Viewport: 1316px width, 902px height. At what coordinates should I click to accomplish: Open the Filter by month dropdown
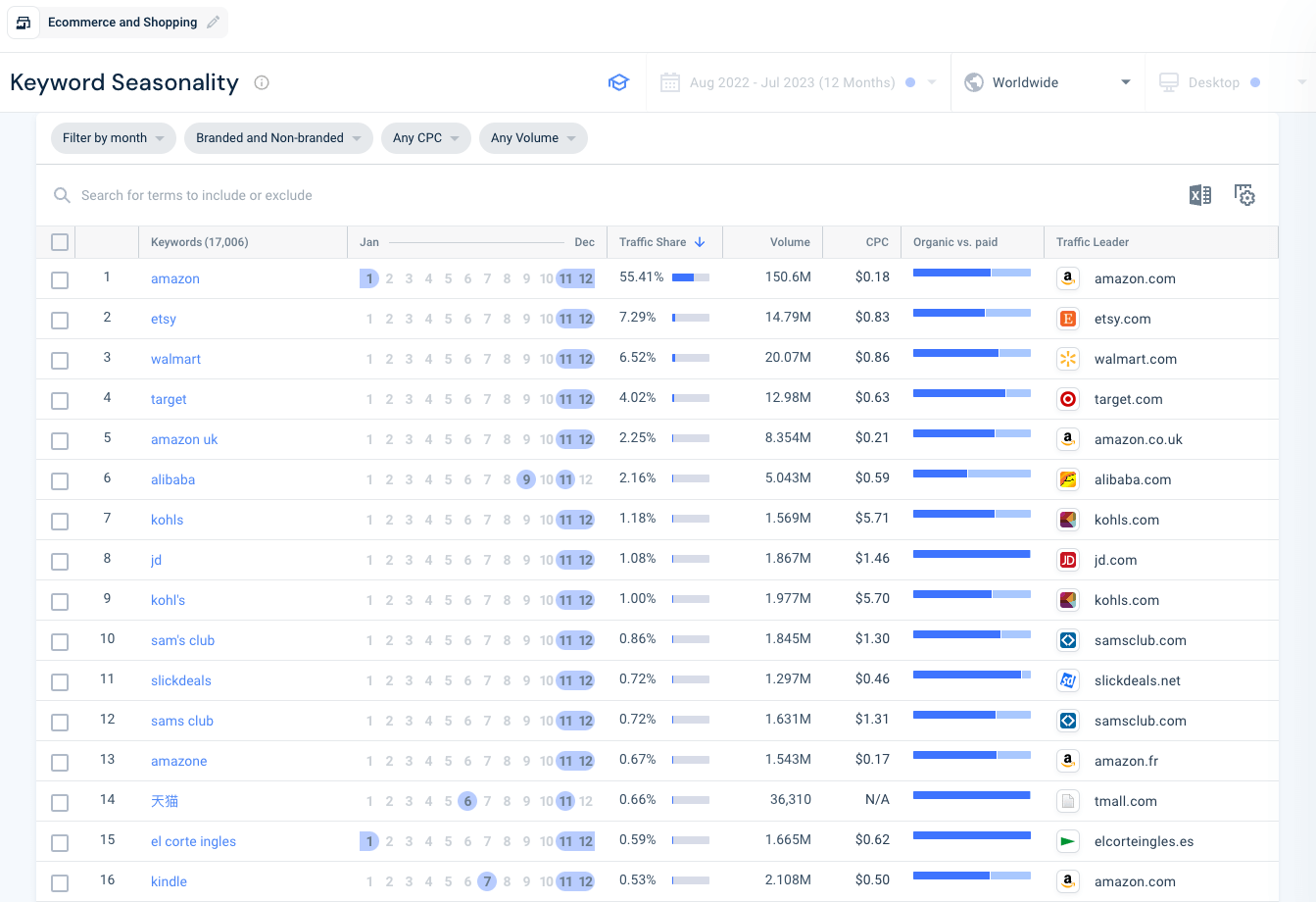click(113, 138)
